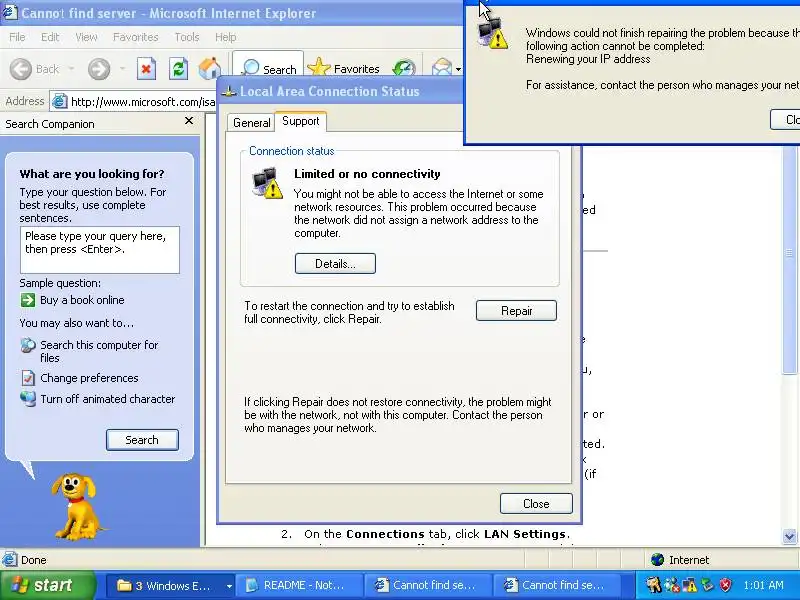Image resolution: width=800 pixels, height=600 pixels.
Task: Expand the Forward history dropdown arrow
Action: coord(122,69)
